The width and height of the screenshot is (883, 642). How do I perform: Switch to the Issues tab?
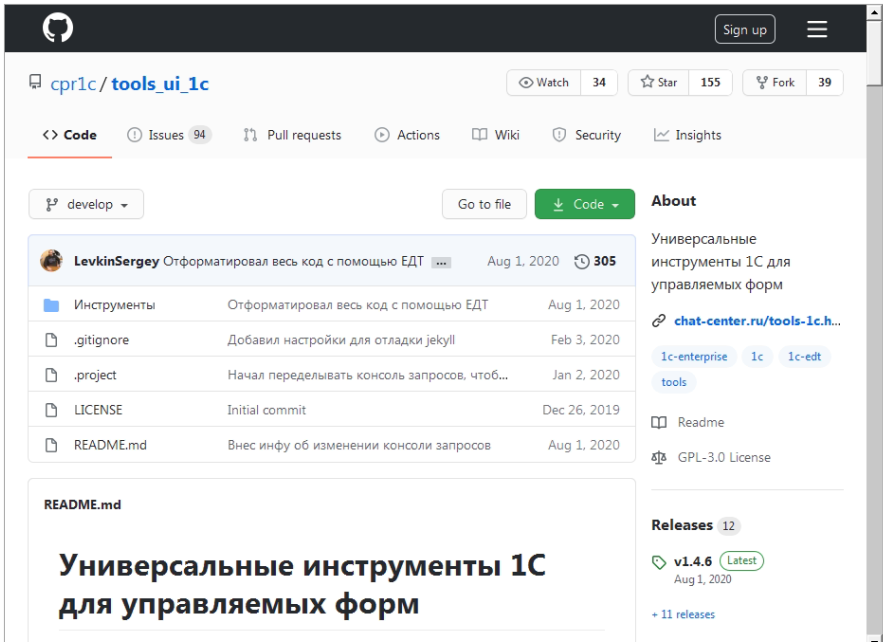pyautogui.click(x=169, y=135)
